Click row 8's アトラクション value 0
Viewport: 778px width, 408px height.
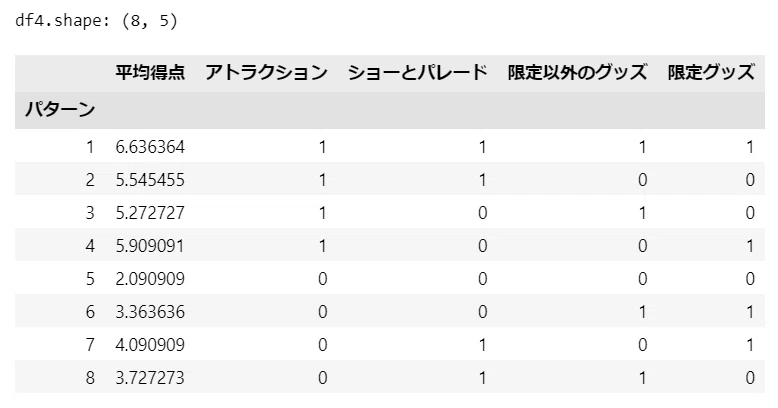pos(323,378)
